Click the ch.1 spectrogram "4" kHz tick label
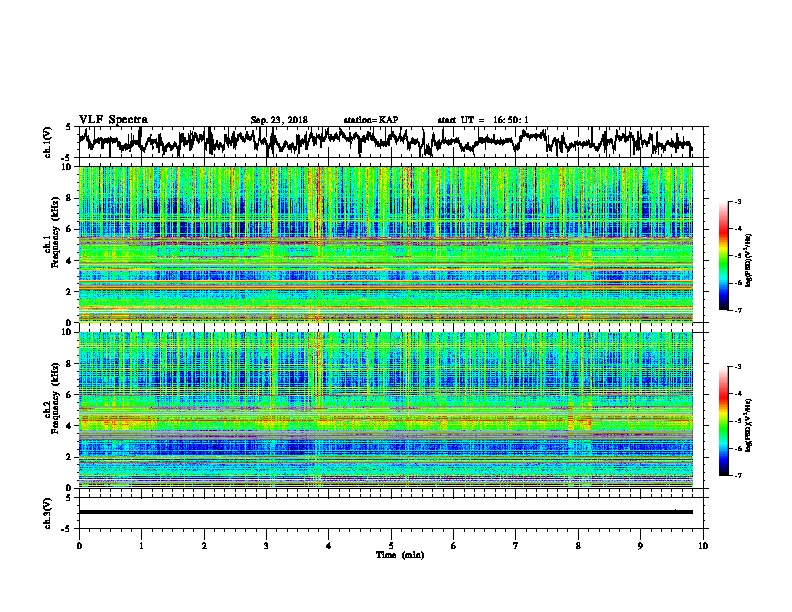The height and width of the screenshot is (612, 792). coord(69,261)
